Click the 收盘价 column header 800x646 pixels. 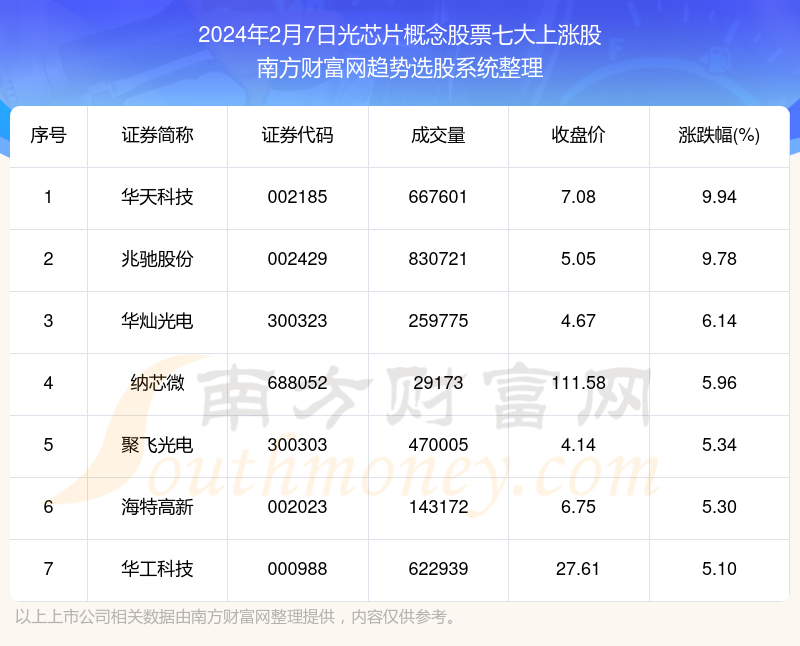(579, 136)
